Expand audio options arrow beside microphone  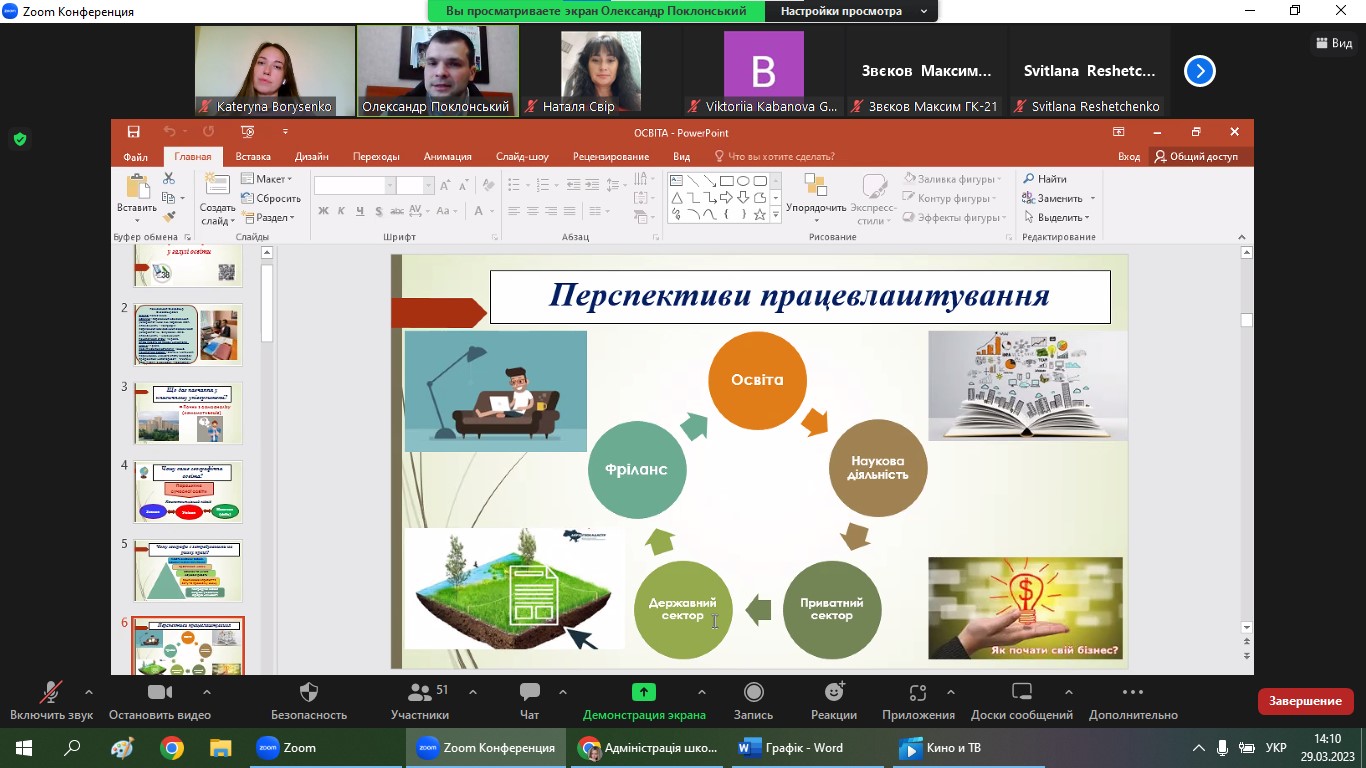(x=89, y=692)
